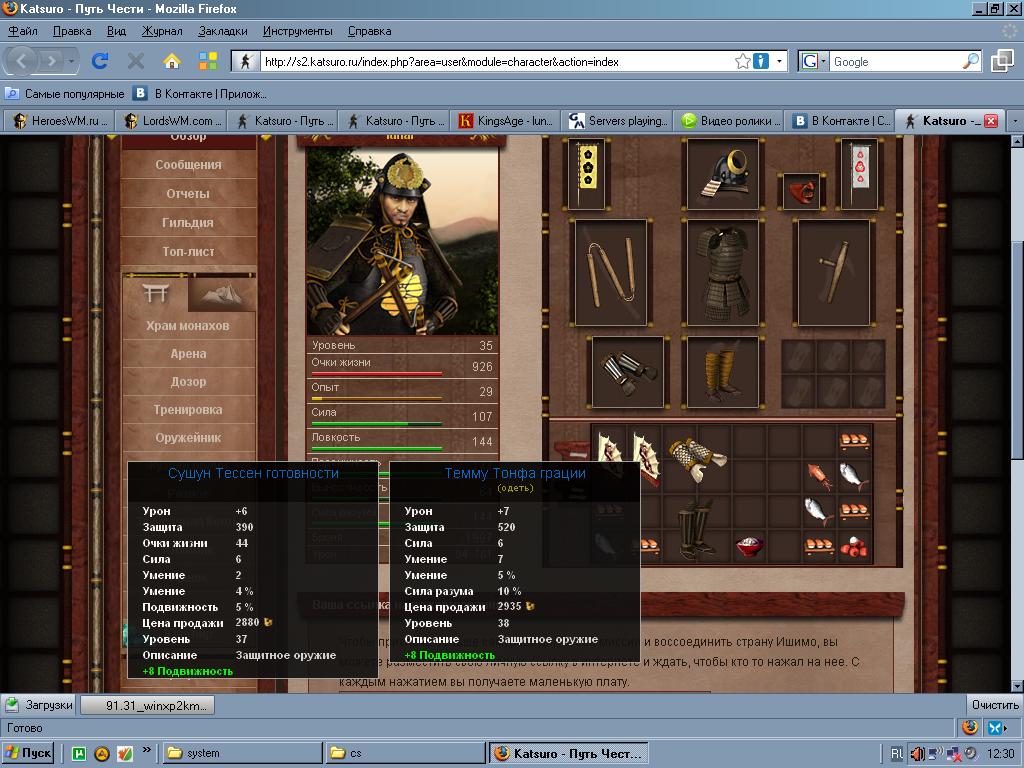Open the list all tabs dropdown
1024x768 pixels.
coord(1014,121)
